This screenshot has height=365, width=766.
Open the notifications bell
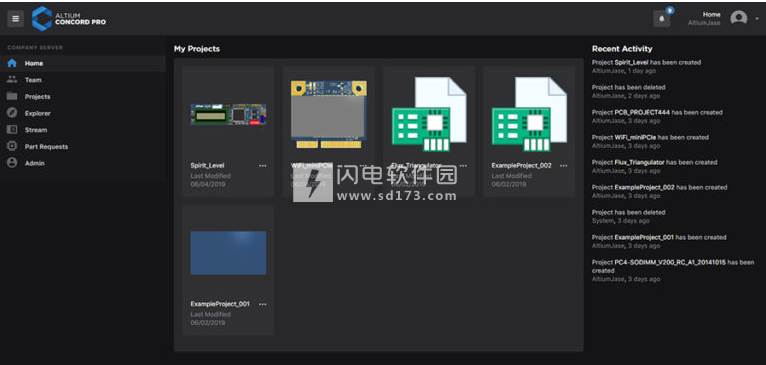[x=661, y=19]
